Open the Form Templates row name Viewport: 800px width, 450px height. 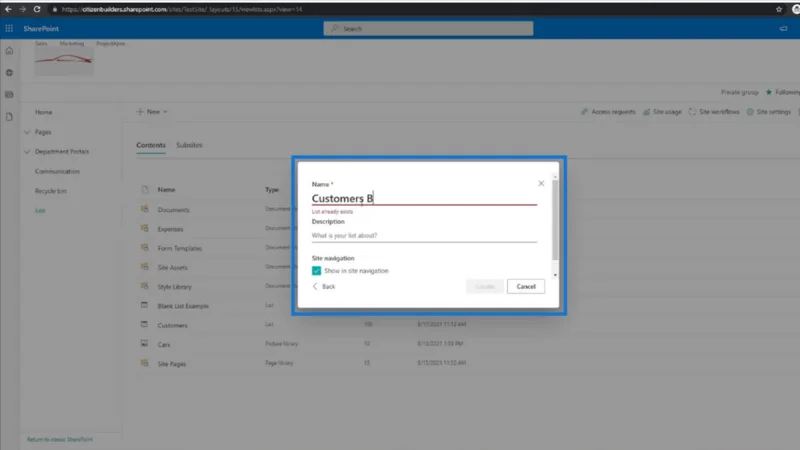click(180, 248)
